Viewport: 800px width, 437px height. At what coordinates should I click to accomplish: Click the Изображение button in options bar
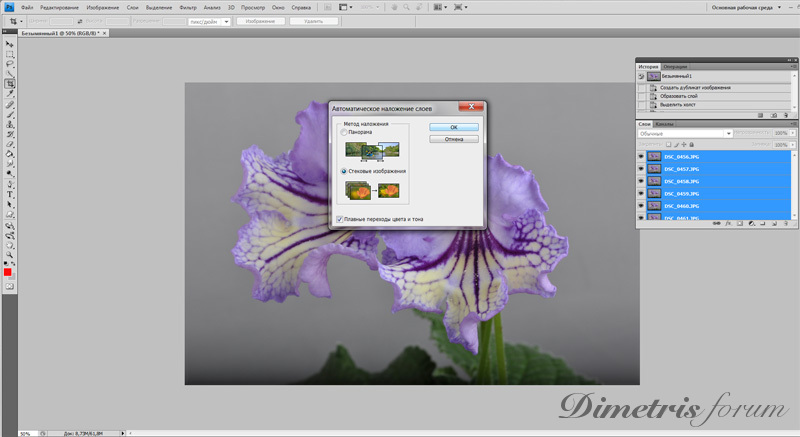click(x=260, y=21)
